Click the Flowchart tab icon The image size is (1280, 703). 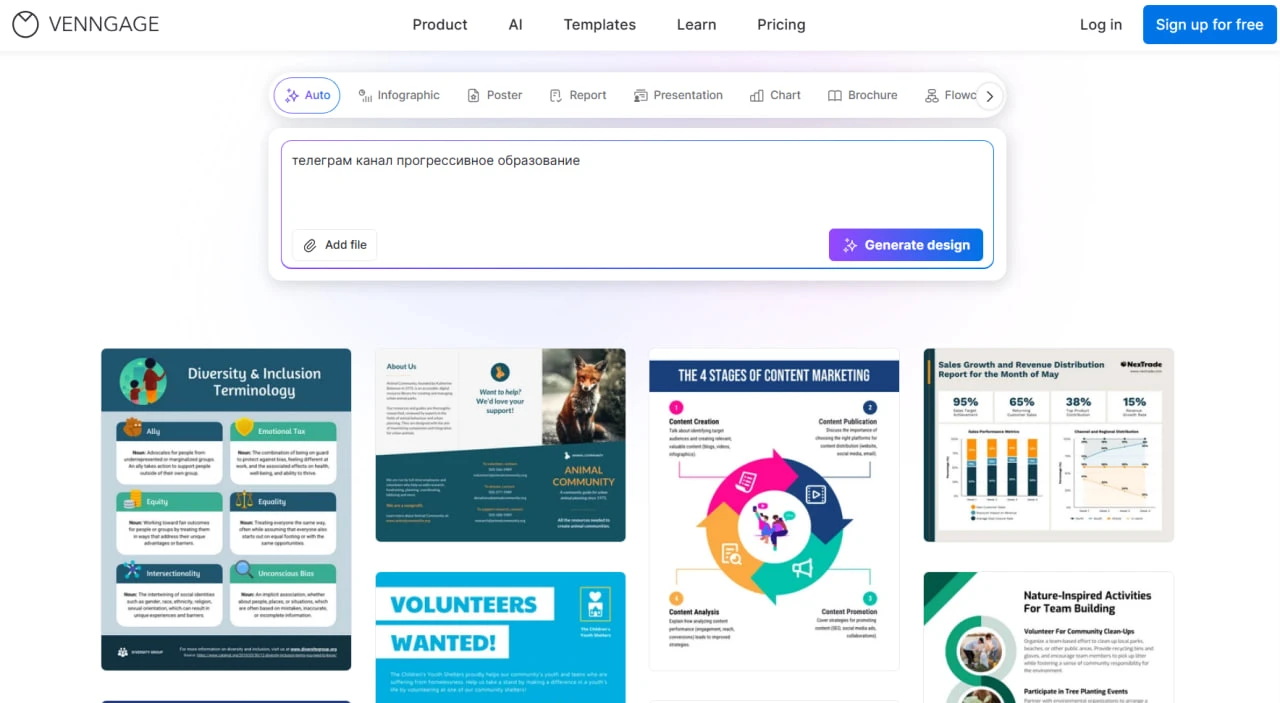(932, 95)
